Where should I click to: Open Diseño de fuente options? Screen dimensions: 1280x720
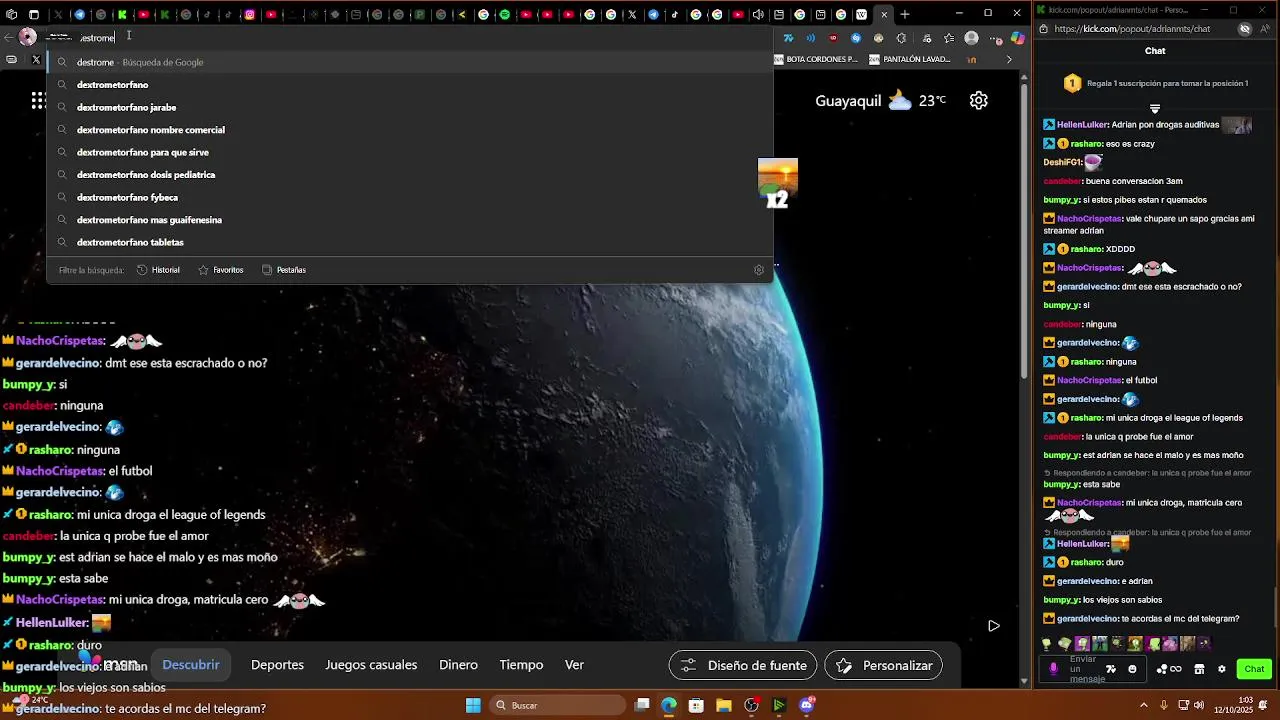pos(743,665)
